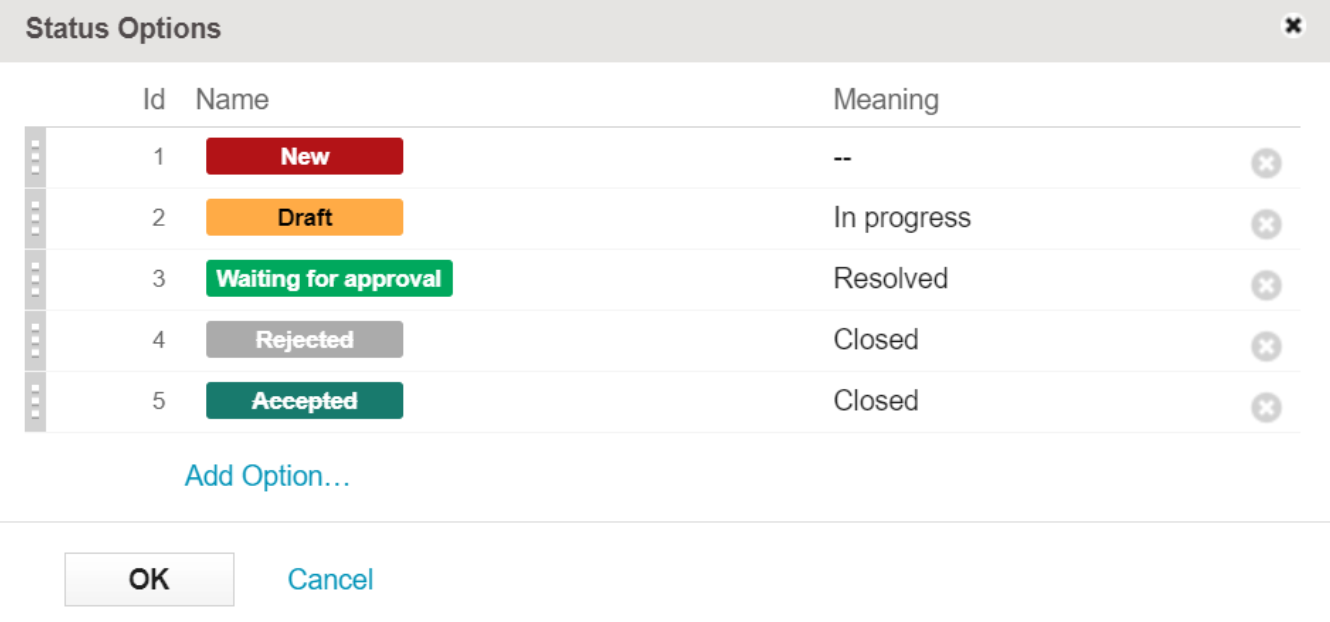Close the Status Options dialog
This screenshot has height=622, width=1330.
pyautogui.click(x=1293, y=27)
